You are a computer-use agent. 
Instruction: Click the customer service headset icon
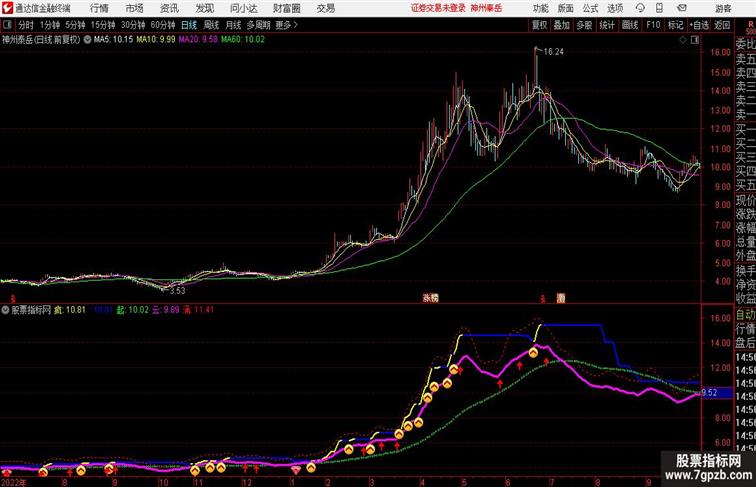pos(640,8)
